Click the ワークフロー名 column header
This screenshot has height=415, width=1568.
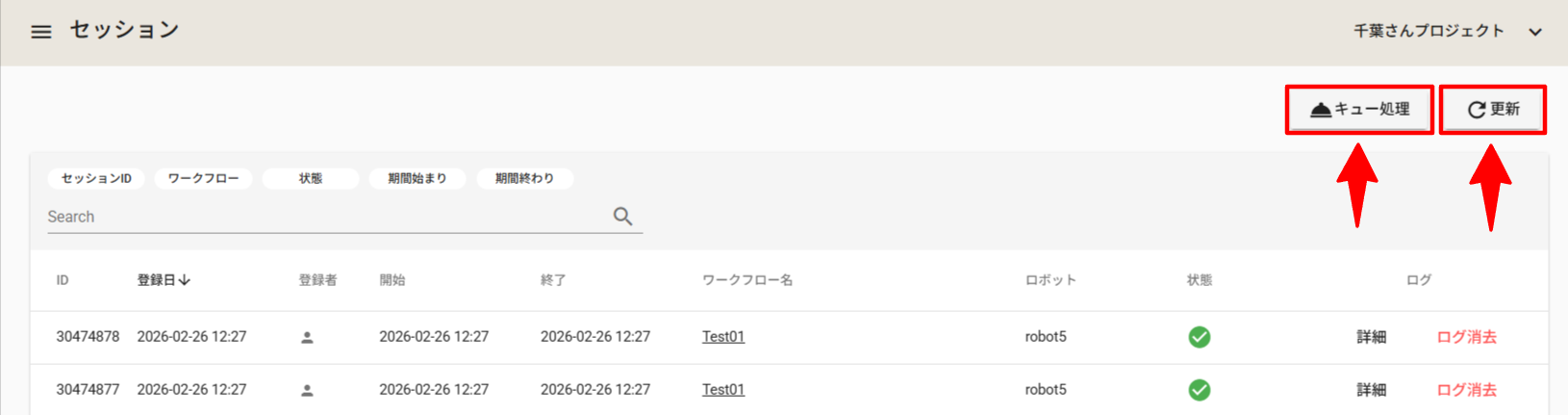click(x=746, y=280)
